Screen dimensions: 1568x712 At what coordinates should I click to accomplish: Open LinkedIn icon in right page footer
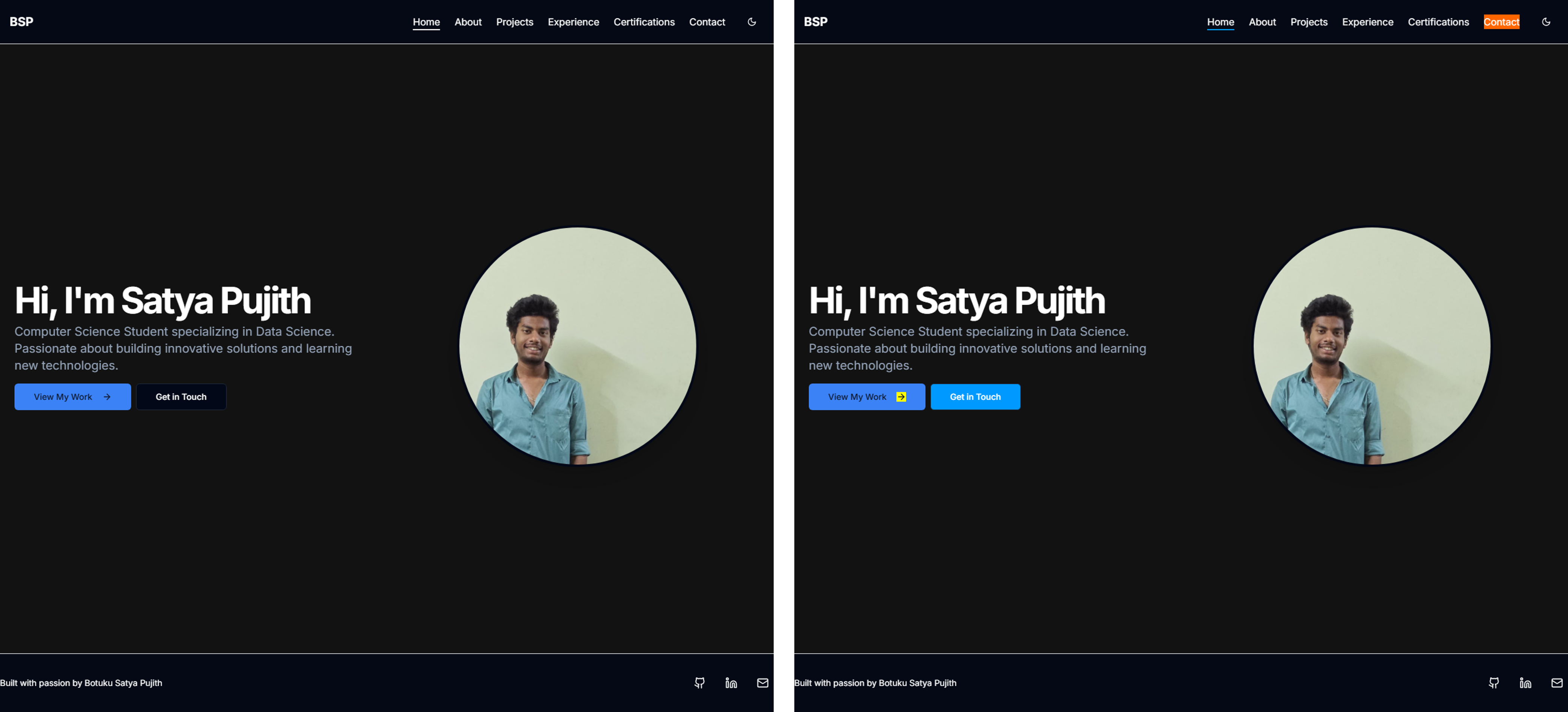coord(1525,683)
